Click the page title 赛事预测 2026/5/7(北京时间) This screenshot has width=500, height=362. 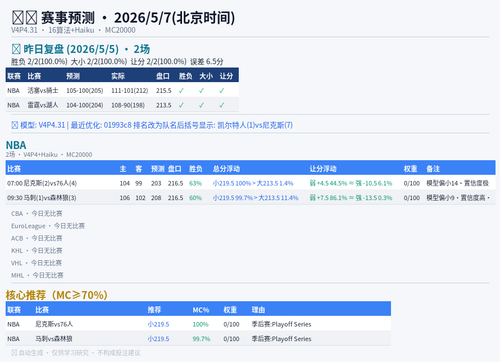coord(123,18)
